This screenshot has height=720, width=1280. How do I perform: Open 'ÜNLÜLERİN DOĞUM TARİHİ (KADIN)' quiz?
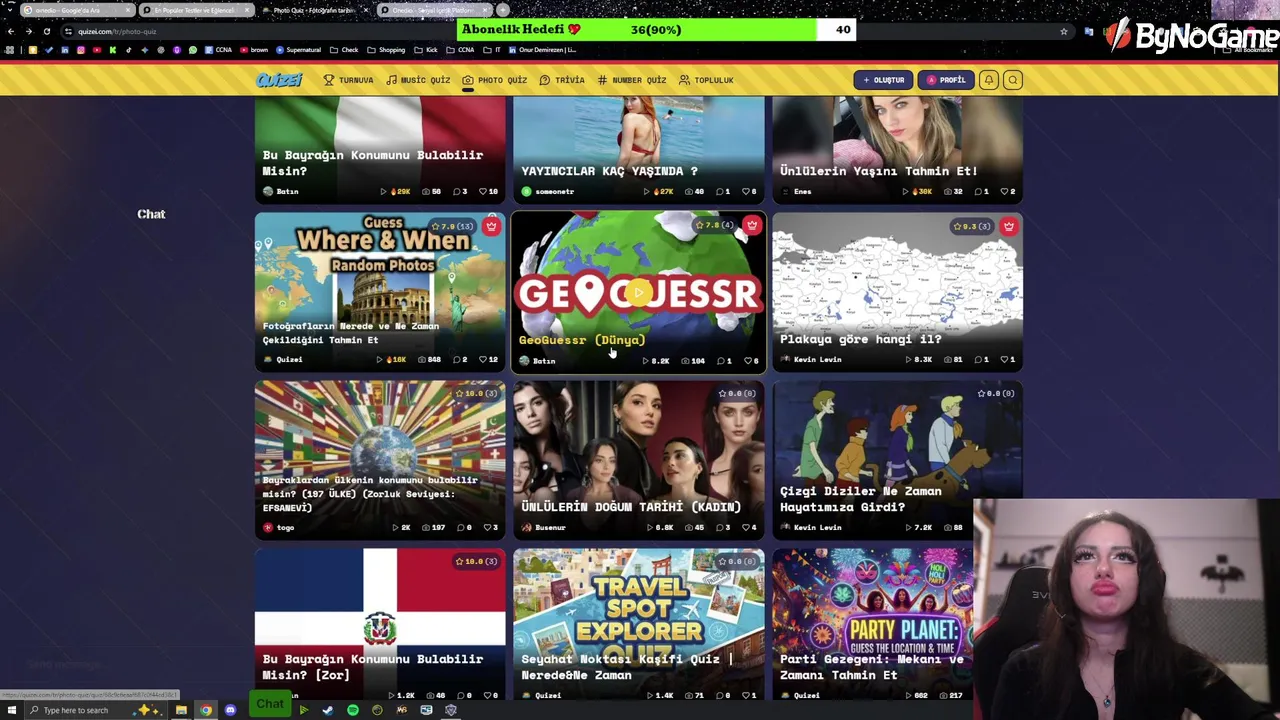pyautogui.click(x=638, y=460)
